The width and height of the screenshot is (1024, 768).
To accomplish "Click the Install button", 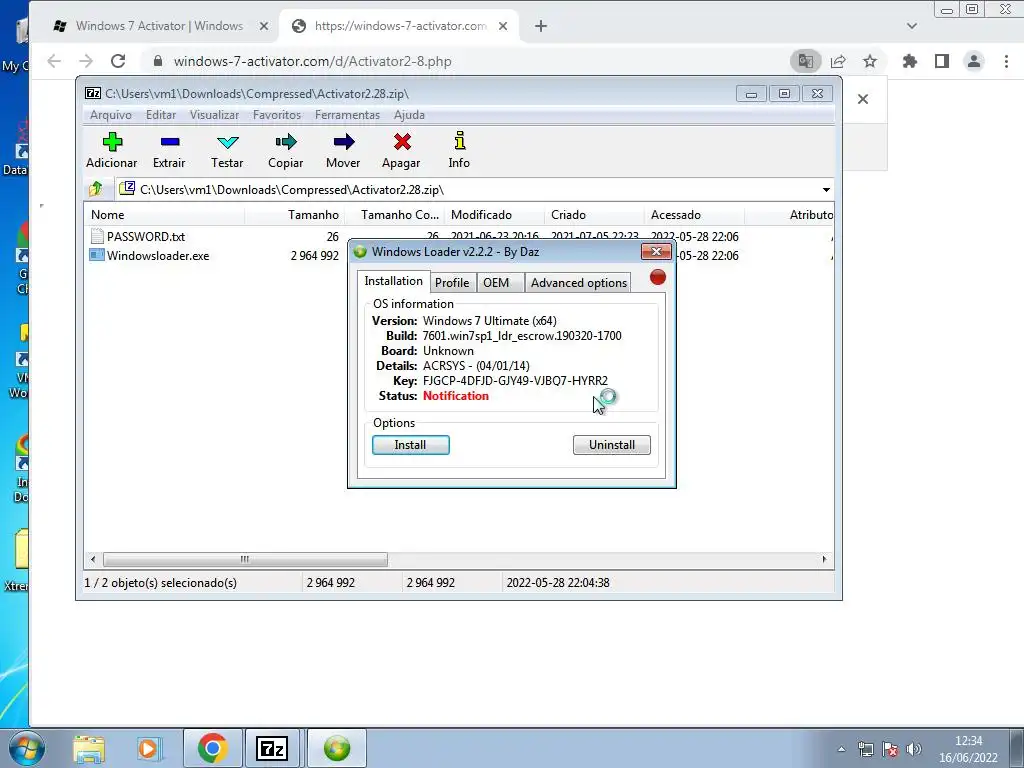I will (x=411, y=445).
